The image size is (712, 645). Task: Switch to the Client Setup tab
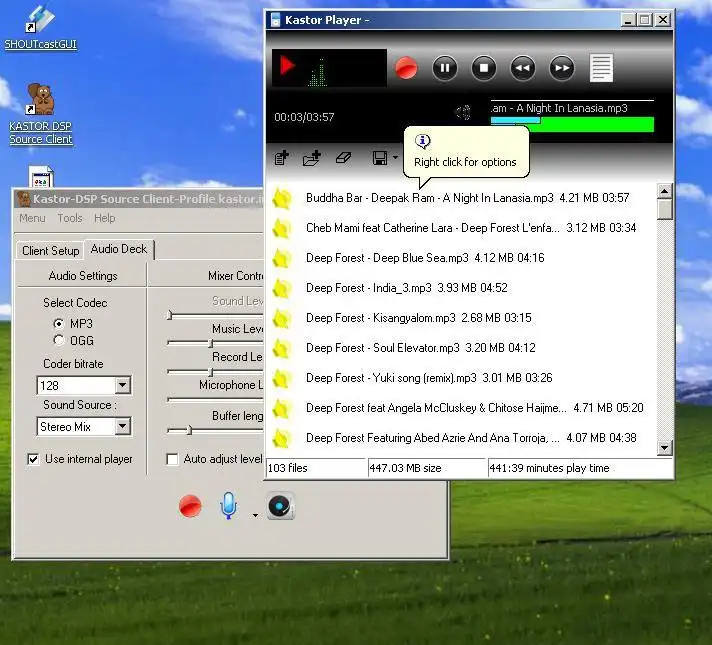[x=50, y=250]
